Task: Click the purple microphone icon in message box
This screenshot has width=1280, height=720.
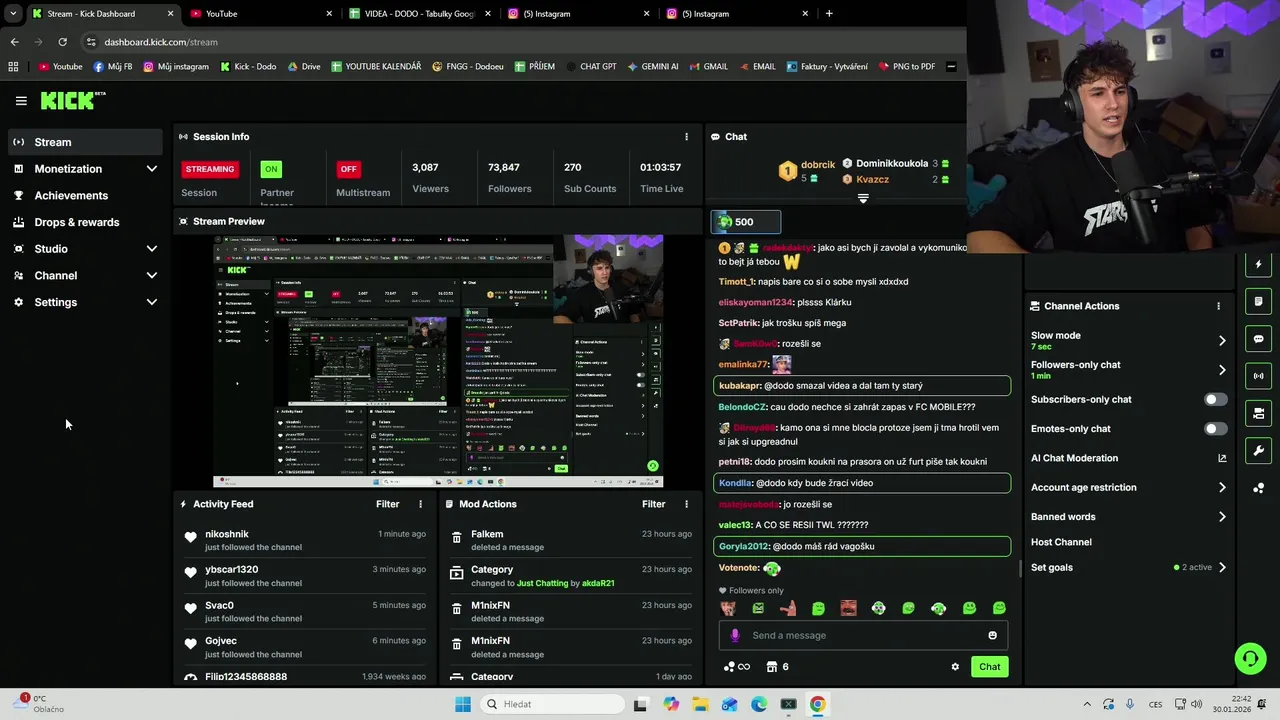Action: coord(735,635)
